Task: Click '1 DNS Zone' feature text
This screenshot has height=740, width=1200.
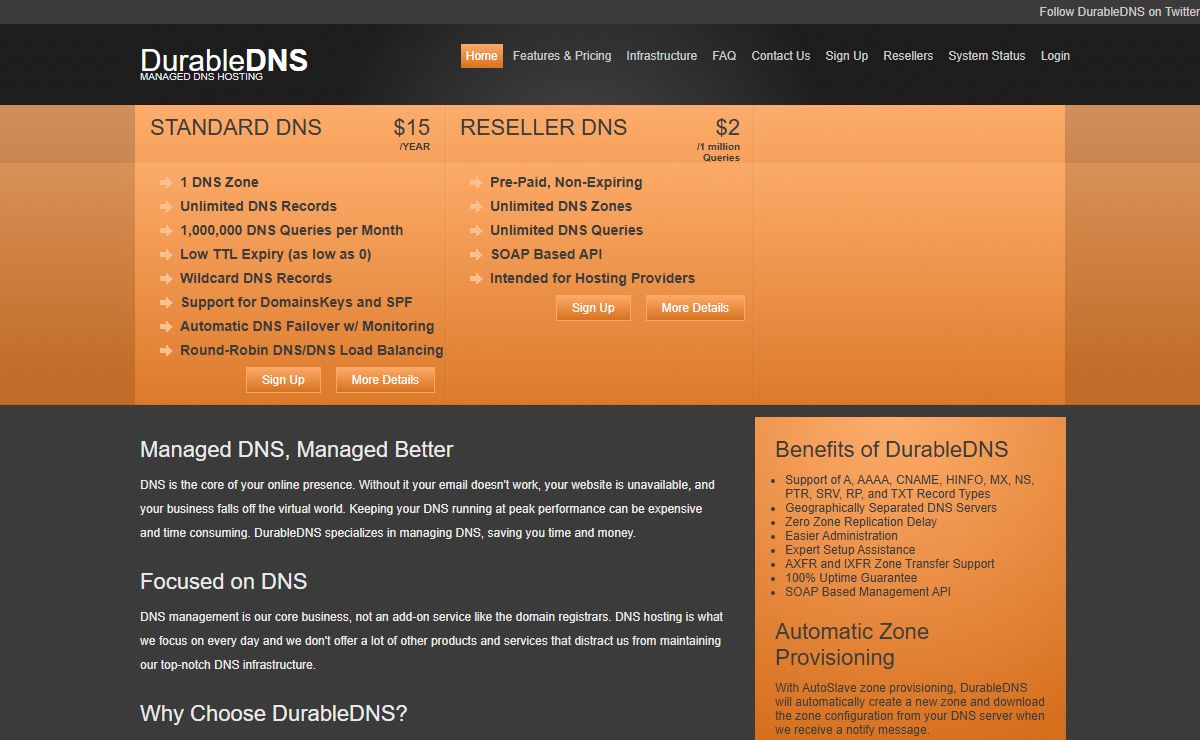Action: click(x=219, y=182)
